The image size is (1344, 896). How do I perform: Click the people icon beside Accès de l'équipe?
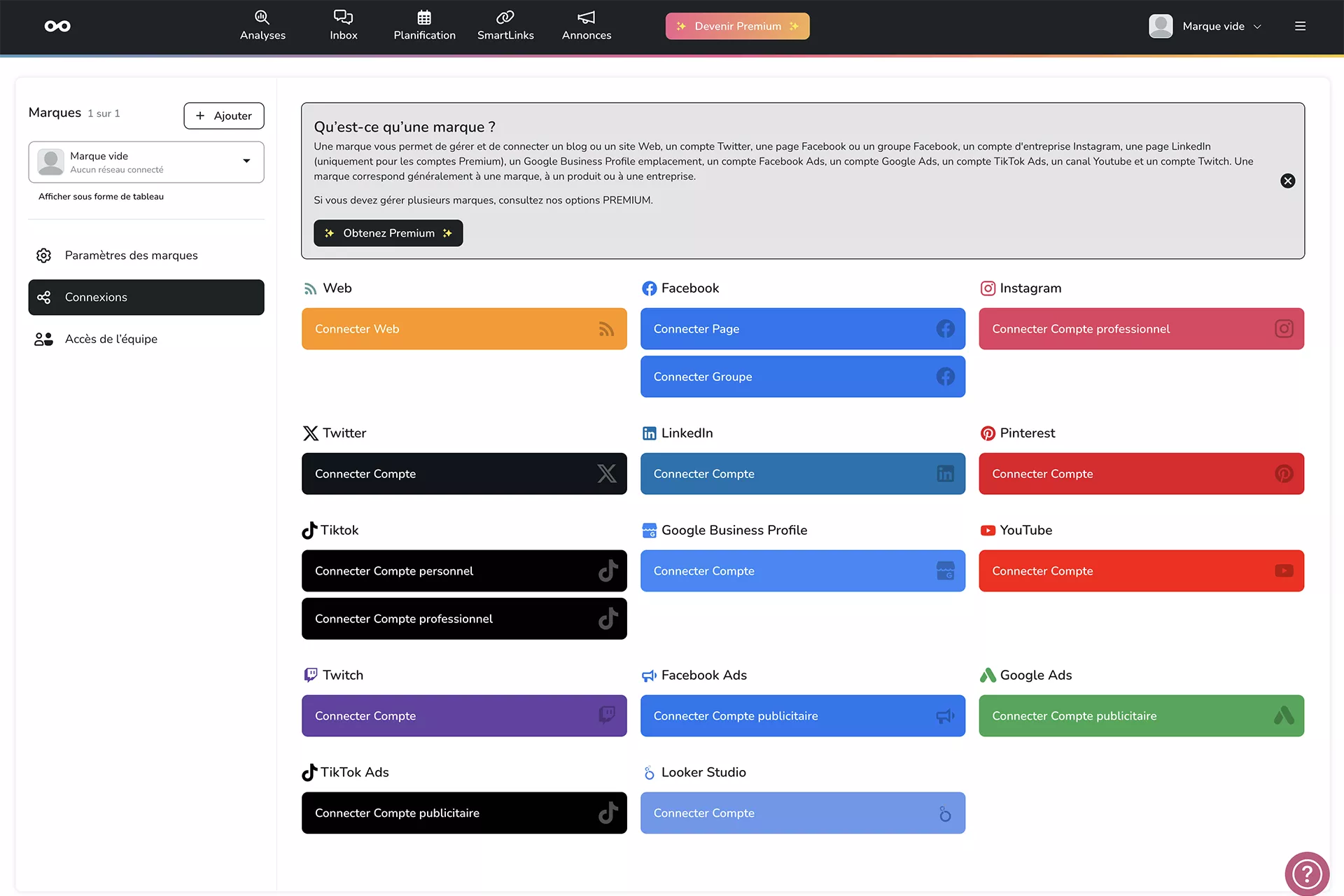43,339
